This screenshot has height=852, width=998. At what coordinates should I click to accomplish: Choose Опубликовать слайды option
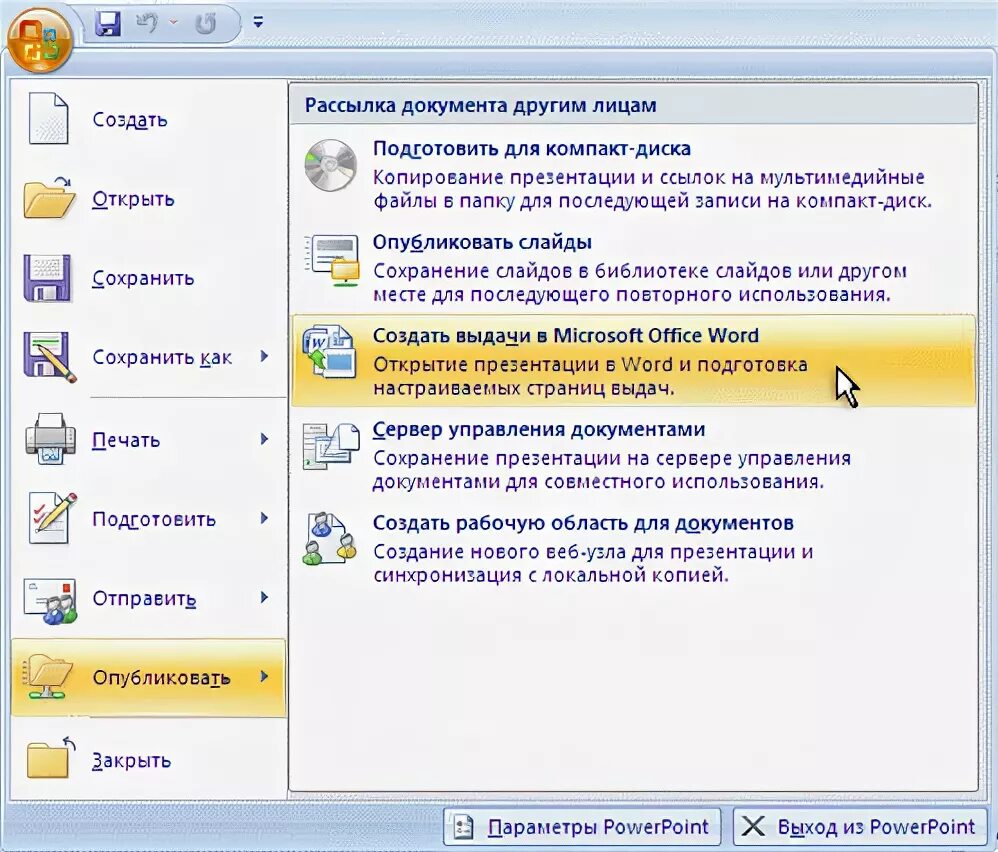(x=633, y=267)
